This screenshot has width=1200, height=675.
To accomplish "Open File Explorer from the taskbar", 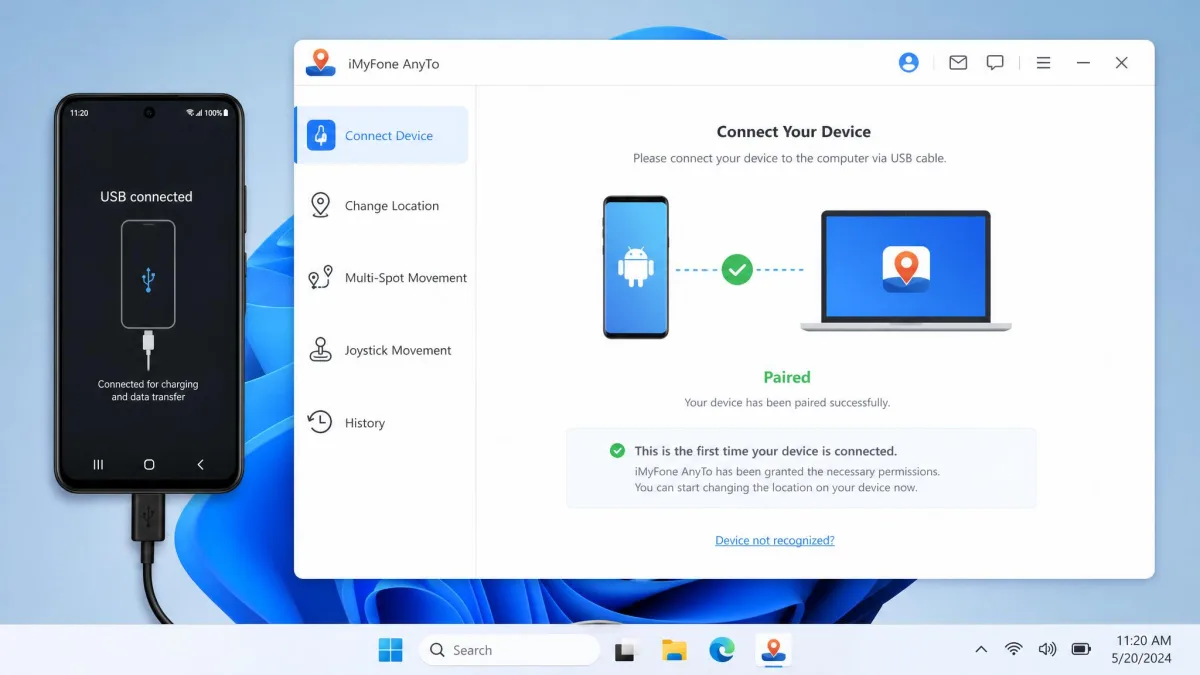I will point(674,650).
